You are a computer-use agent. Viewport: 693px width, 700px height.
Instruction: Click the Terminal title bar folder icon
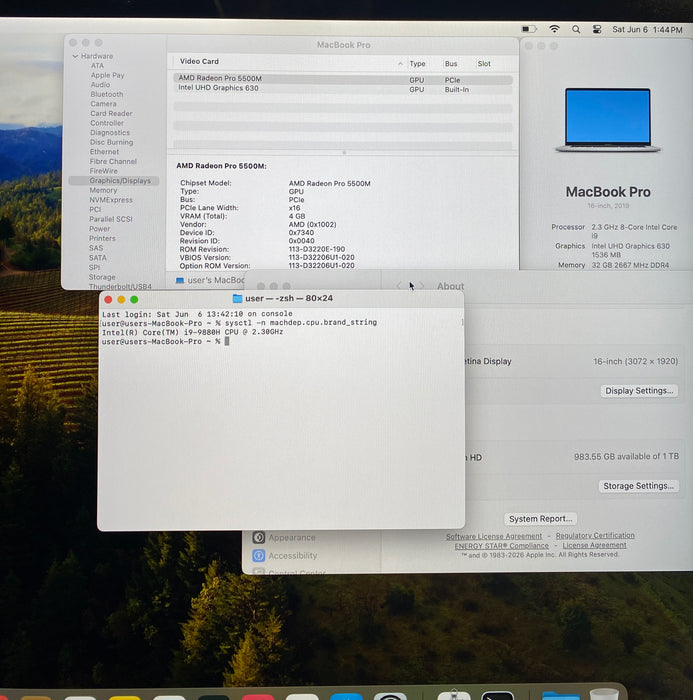point(237,298)
